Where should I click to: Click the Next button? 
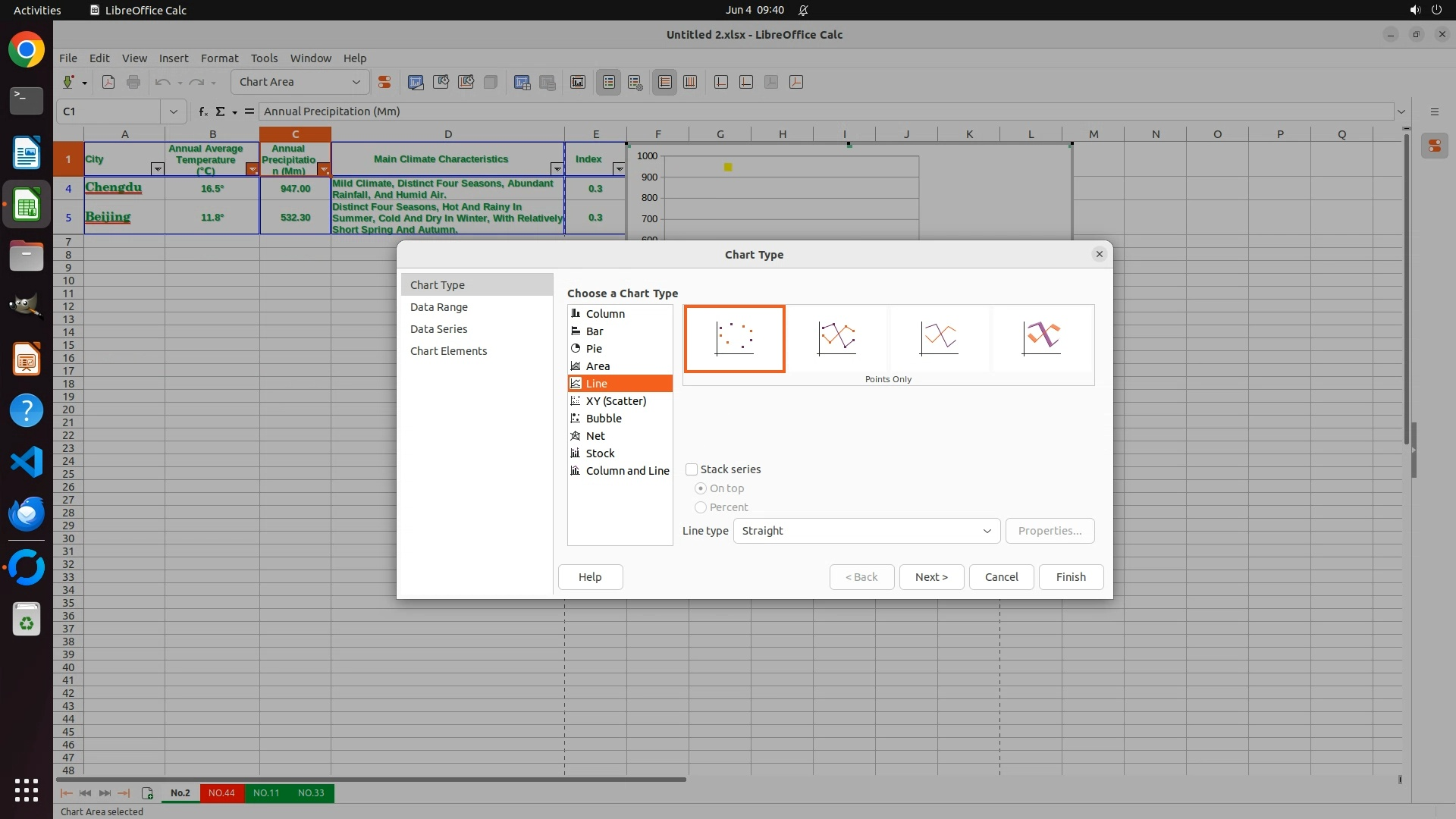coord(930,577)
